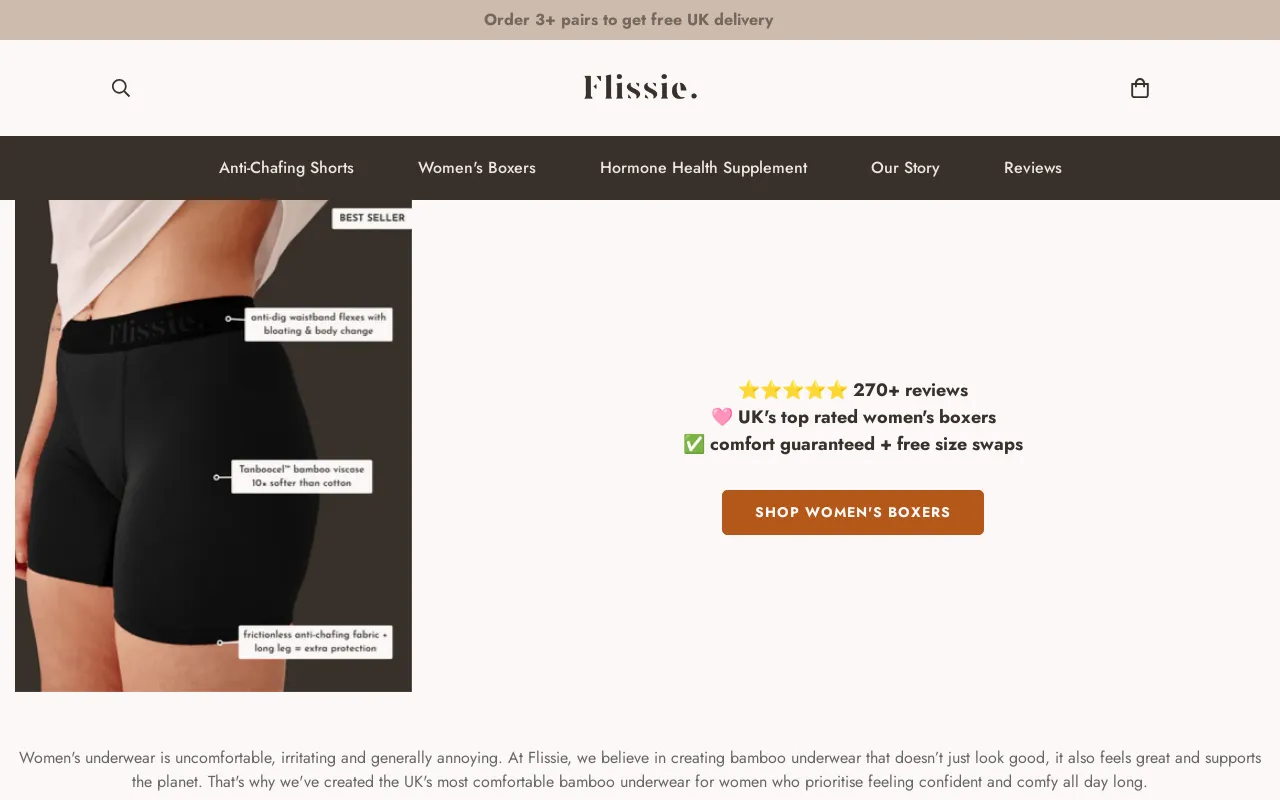Open the shopping bag cart icon
Image resolution: width=1280 pixels, height=800 pixels.
pos(1139,88)
